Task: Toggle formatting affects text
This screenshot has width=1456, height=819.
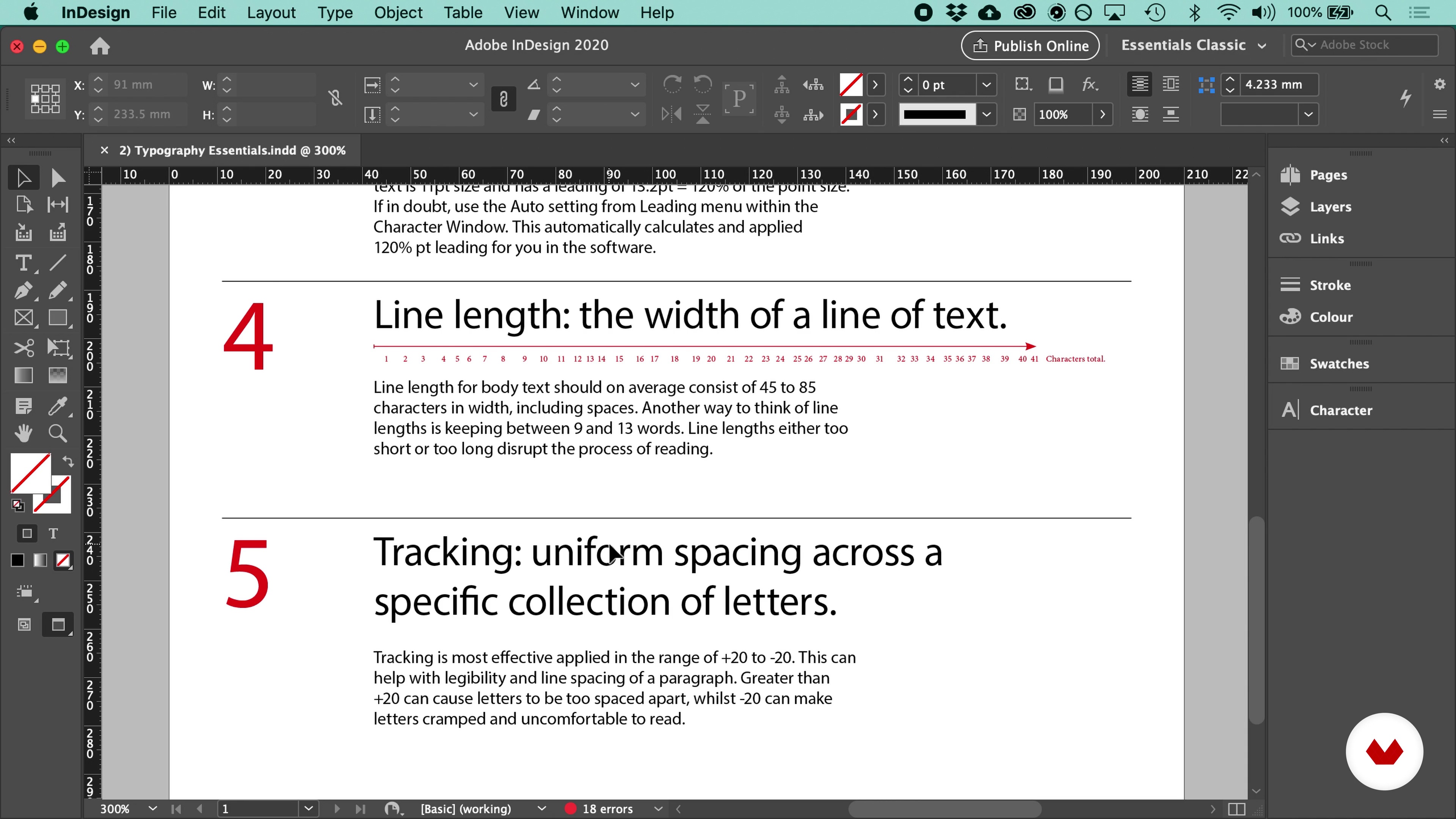Action: pos(53,533)
